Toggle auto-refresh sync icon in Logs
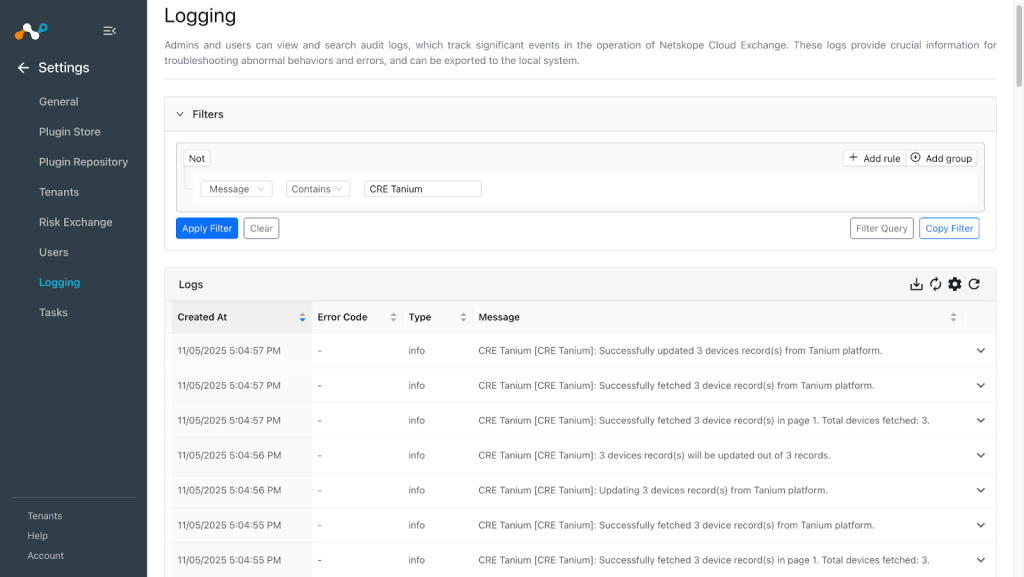Image resolution: width=1024 pixels, height=577 pixels. pos(935,284)
